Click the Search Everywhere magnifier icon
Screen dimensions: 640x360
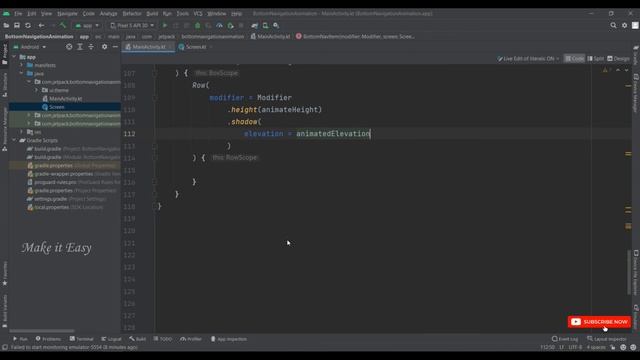[x=613, y=25]
